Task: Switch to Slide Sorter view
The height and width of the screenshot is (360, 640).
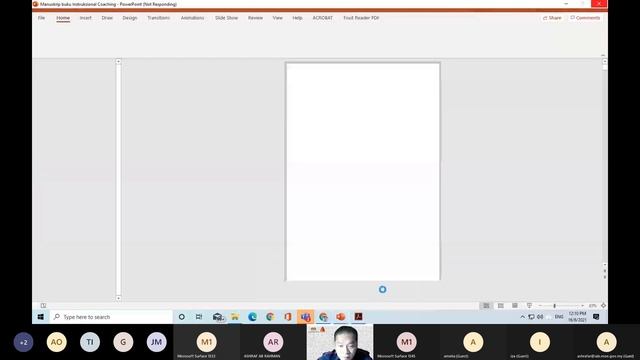Action: (500, 305)
